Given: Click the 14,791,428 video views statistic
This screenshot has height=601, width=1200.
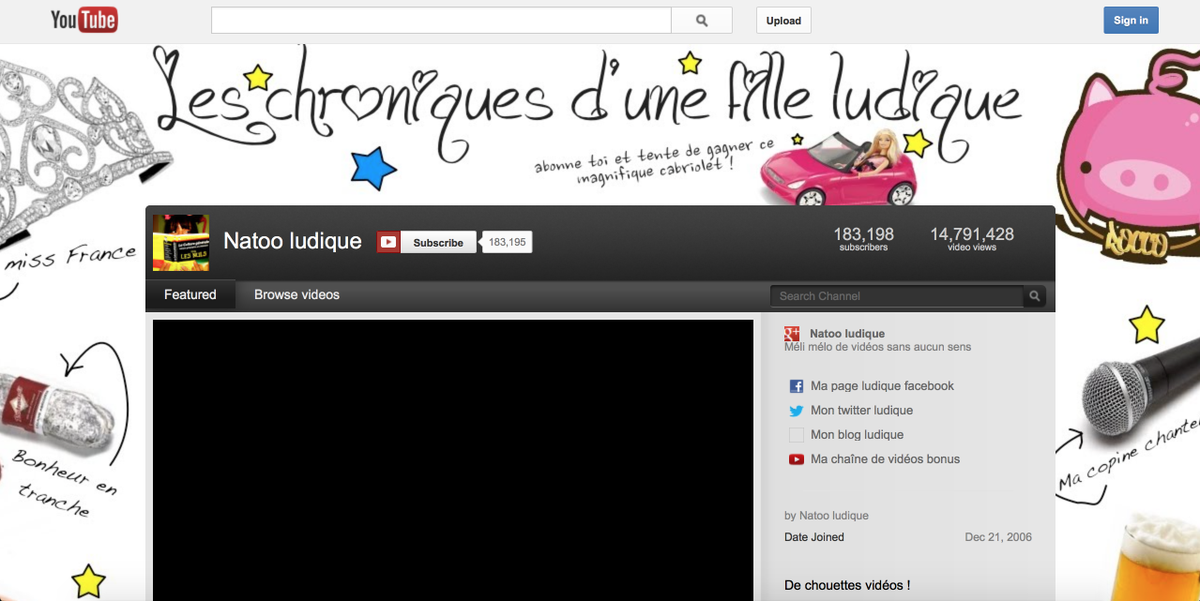Looking at the screenshot, I should [972, 238].
